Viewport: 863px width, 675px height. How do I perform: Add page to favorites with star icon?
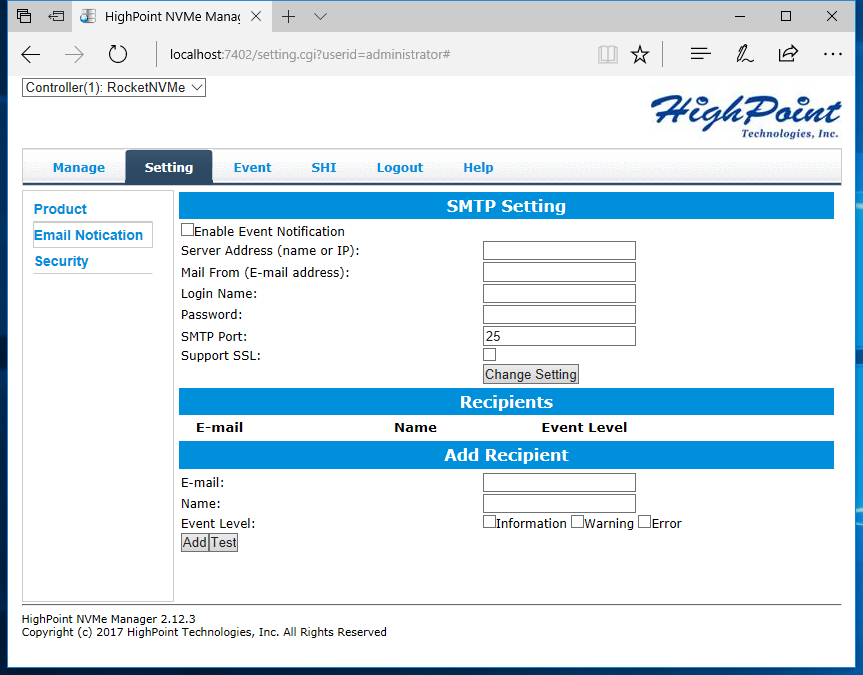[640, 54]
